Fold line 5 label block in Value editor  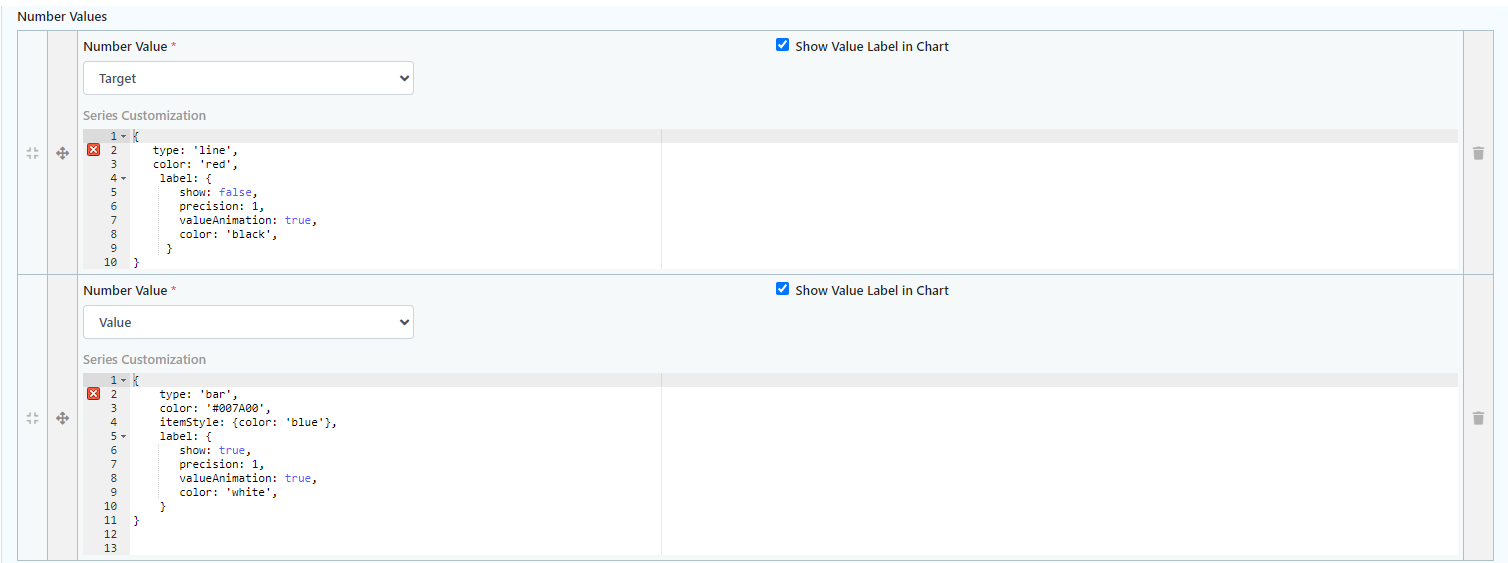pyautogui.click(x=124, y=436)
